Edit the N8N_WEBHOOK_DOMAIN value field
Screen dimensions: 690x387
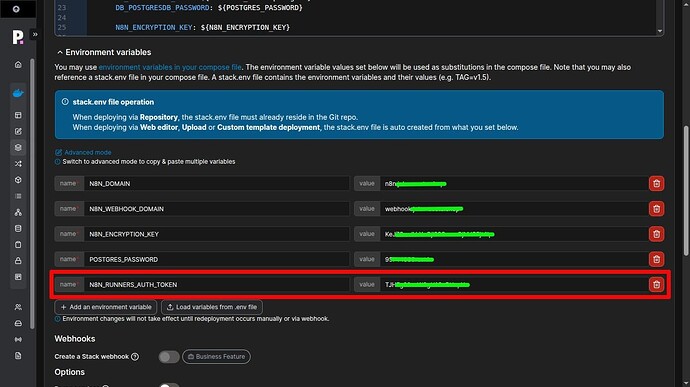point(513,209)
